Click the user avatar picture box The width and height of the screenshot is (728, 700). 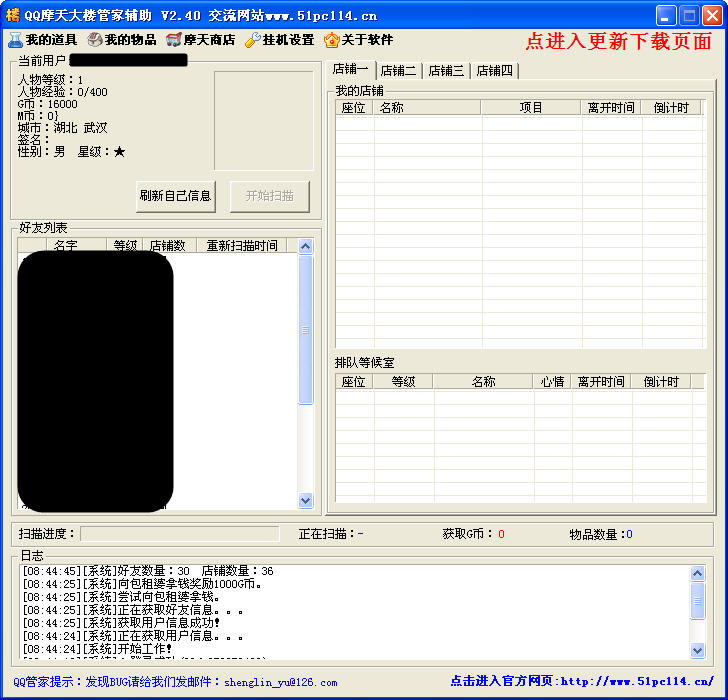click(x=264, y=121)
